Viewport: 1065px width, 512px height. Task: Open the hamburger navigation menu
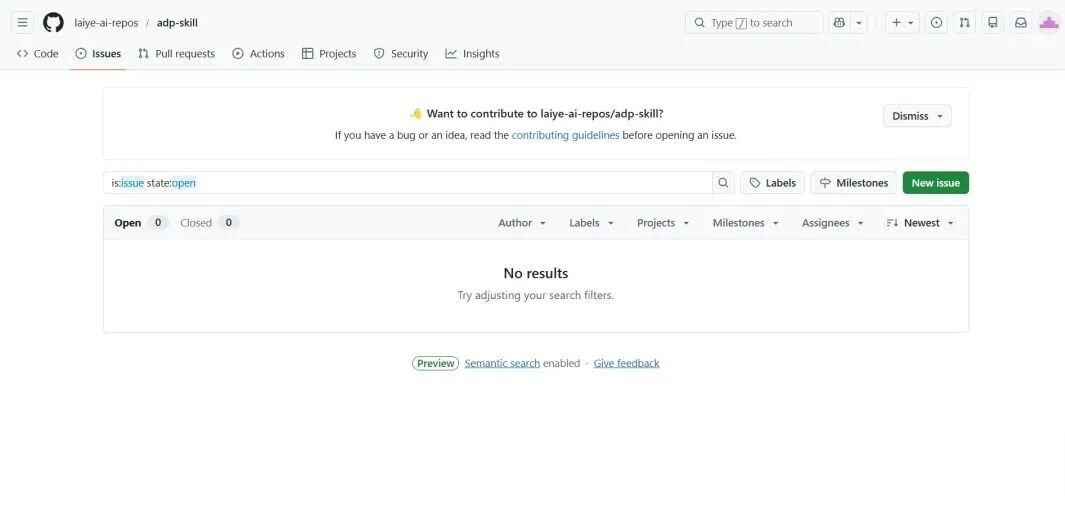coord(22,22)
